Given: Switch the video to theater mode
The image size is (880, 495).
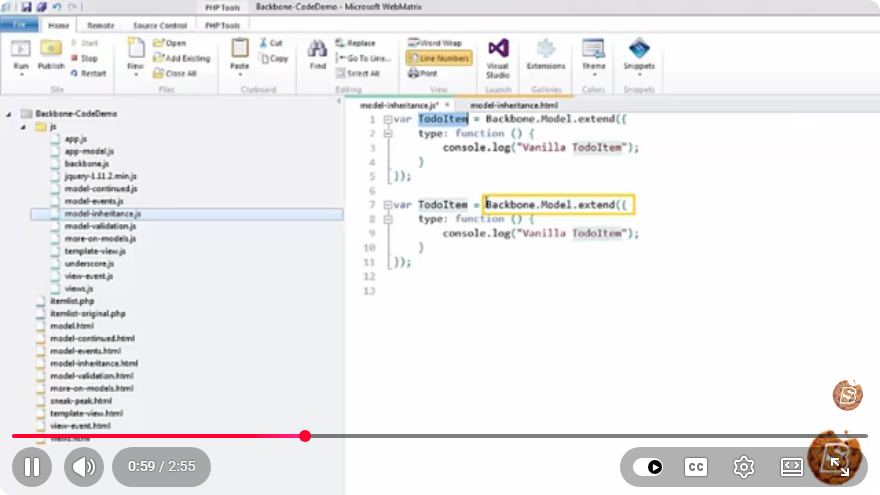Looking at the screenshot, I should point(791,467).
